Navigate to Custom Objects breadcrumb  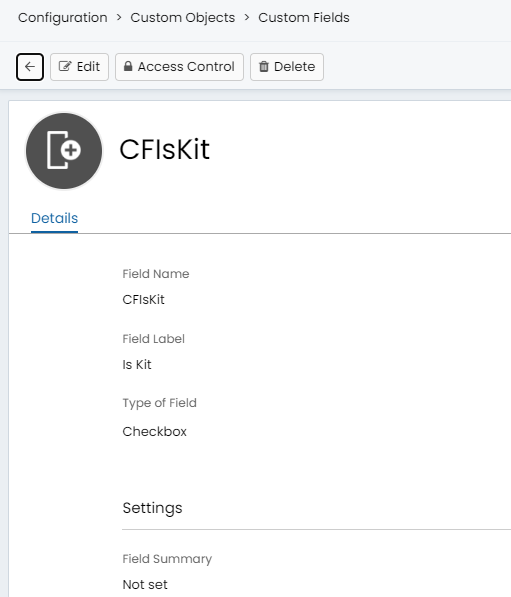pyautogui.click(x=183, y=18)
